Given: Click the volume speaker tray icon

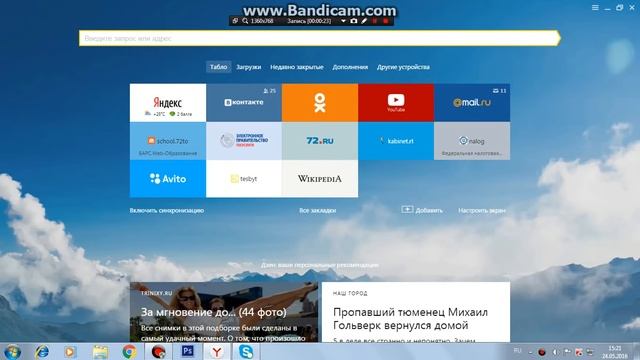Looking at the screenshot, I should tap(555, 352).
